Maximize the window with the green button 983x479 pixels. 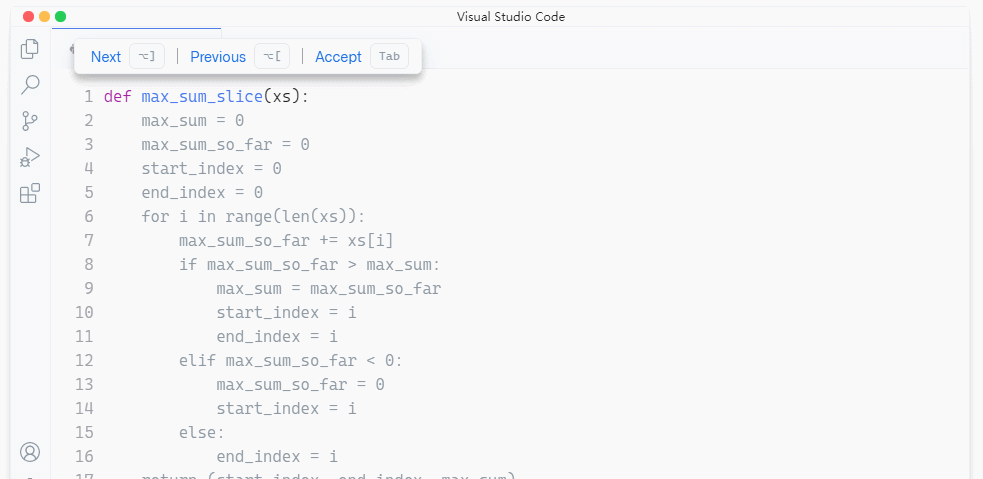coord(60,16)
